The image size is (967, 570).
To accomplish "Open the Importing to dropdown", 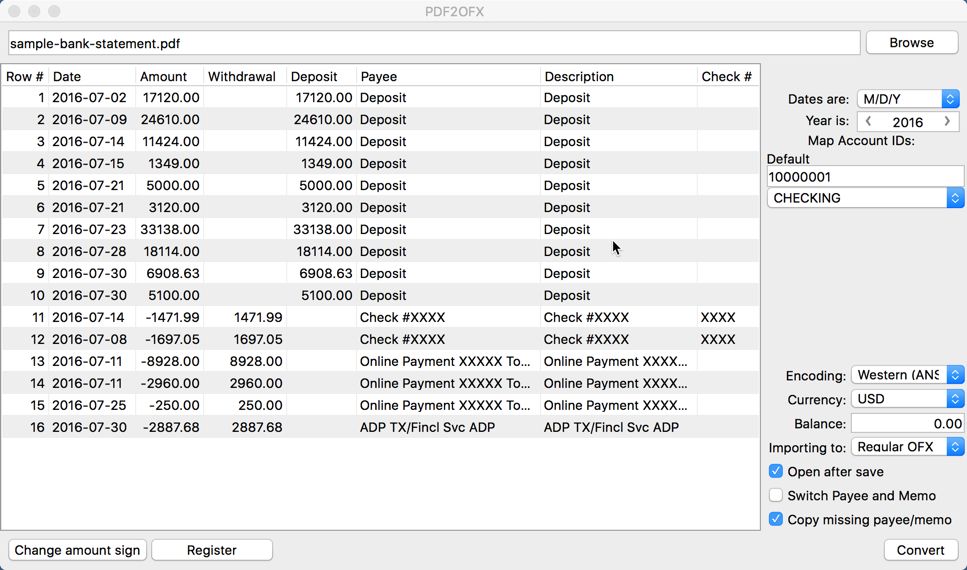I will coord(907,447).
